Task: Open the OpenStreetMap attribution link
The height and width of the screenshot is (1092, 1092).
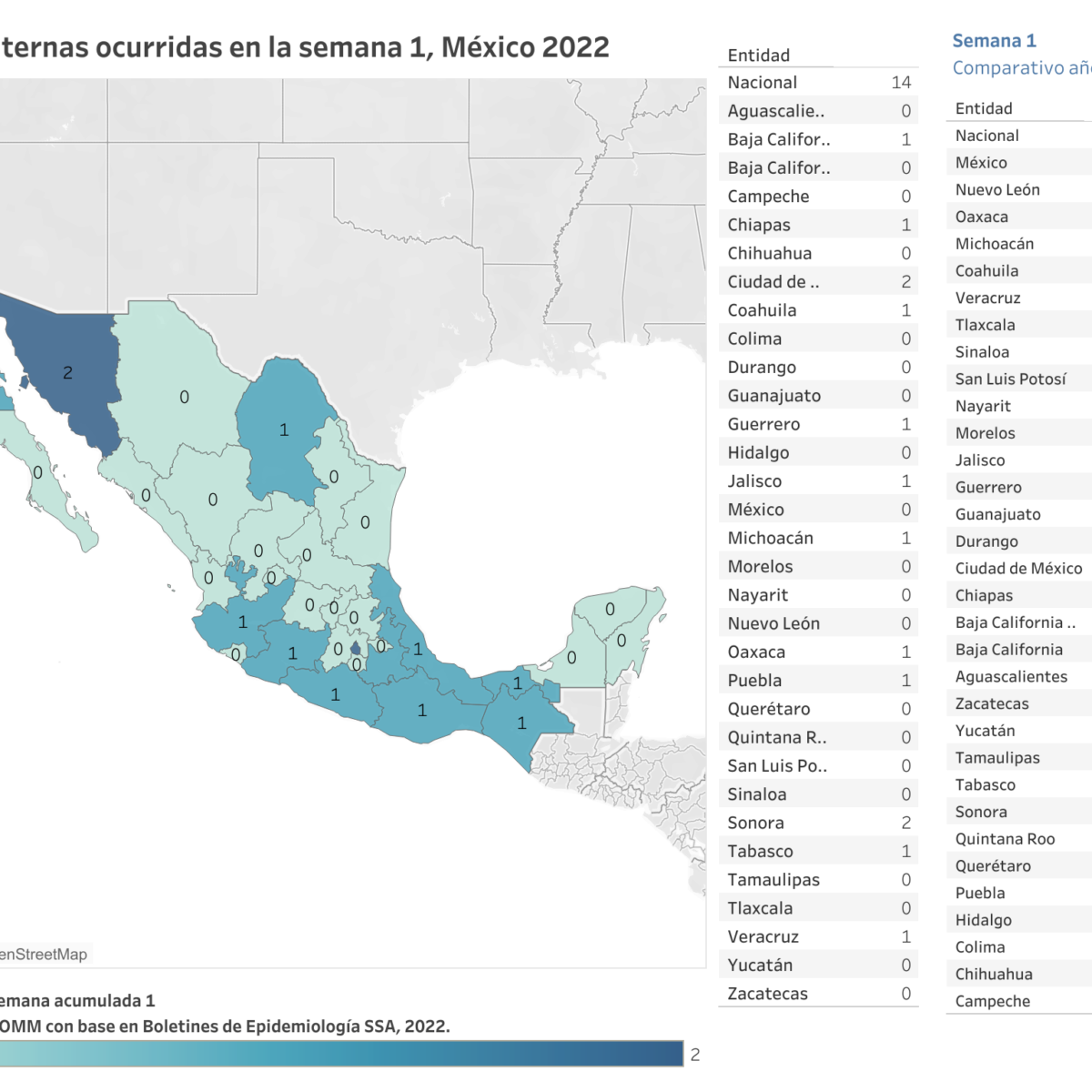Action: click(44, 955)
